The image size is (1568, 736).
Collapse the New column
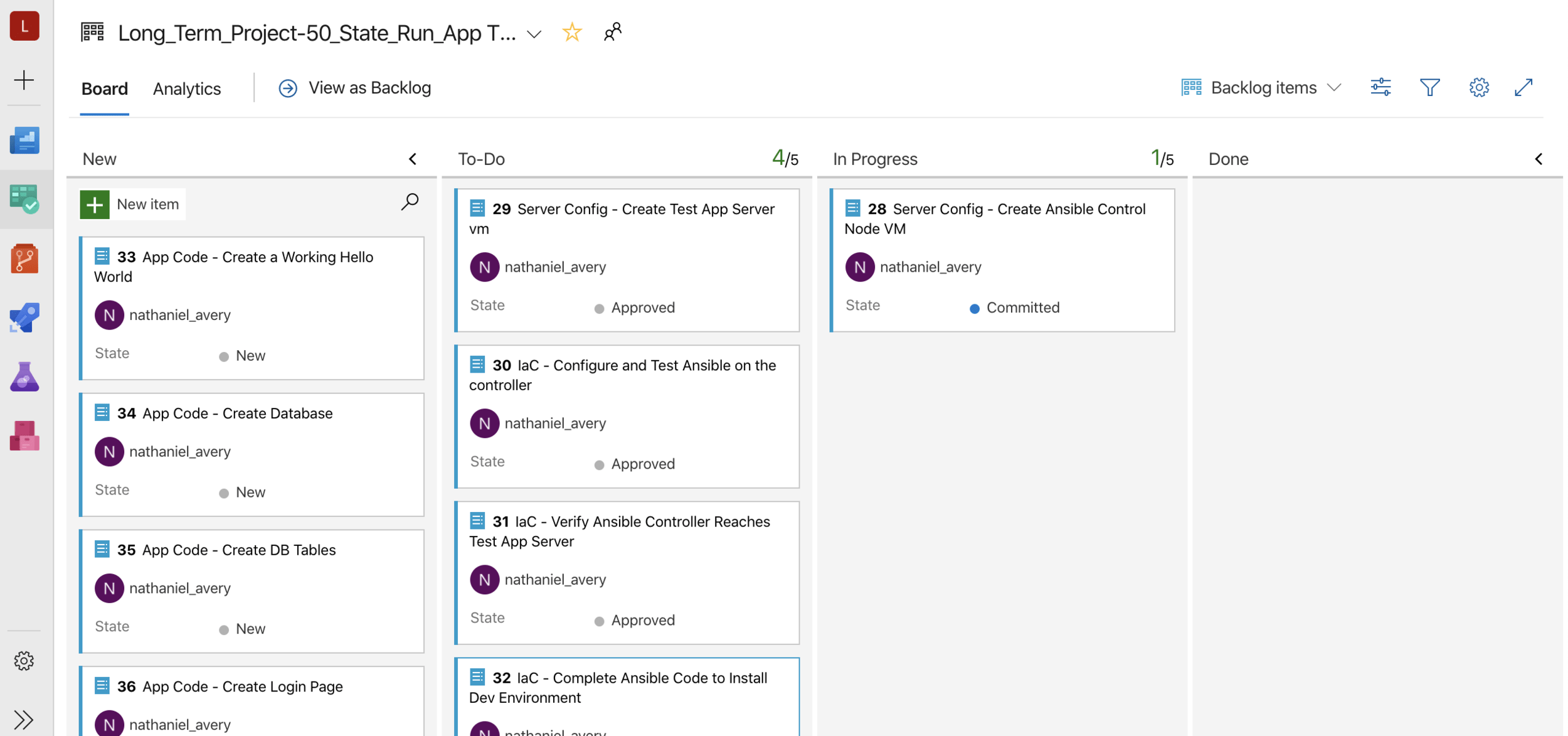412,159
